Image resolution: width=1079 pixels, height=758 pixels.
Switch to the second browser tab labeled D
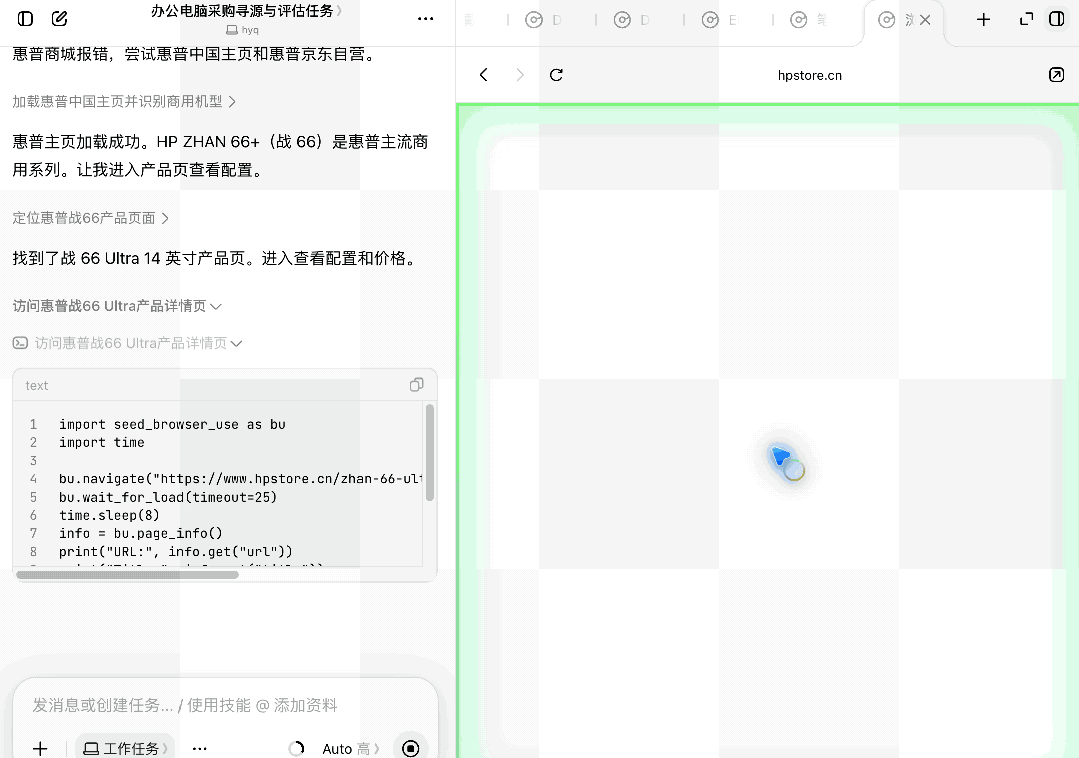632,20
